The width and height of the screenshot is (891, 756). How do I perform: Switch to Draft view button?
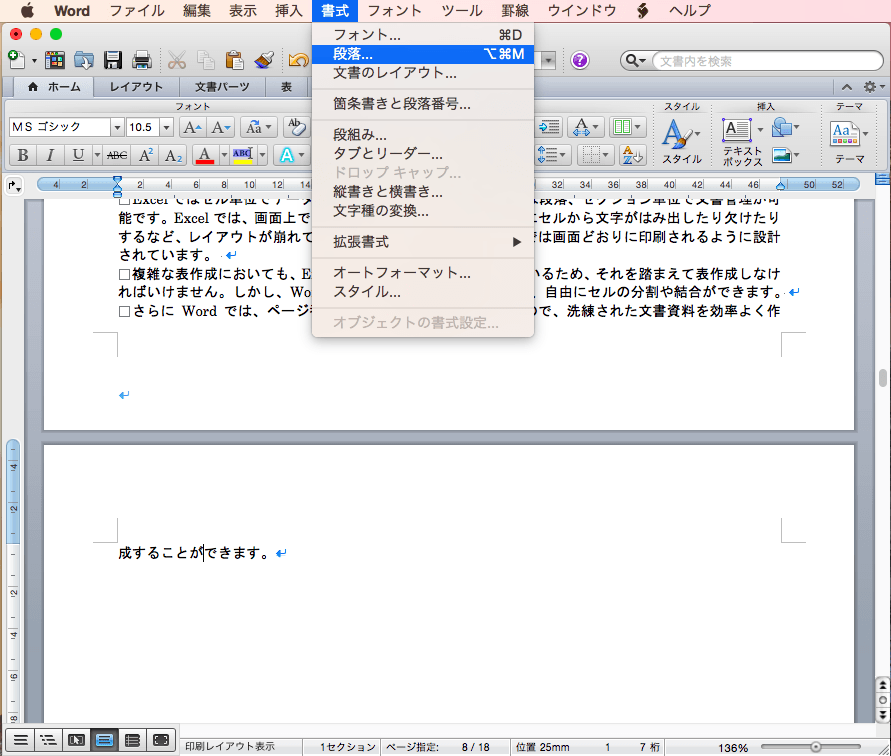click(20, 740)
